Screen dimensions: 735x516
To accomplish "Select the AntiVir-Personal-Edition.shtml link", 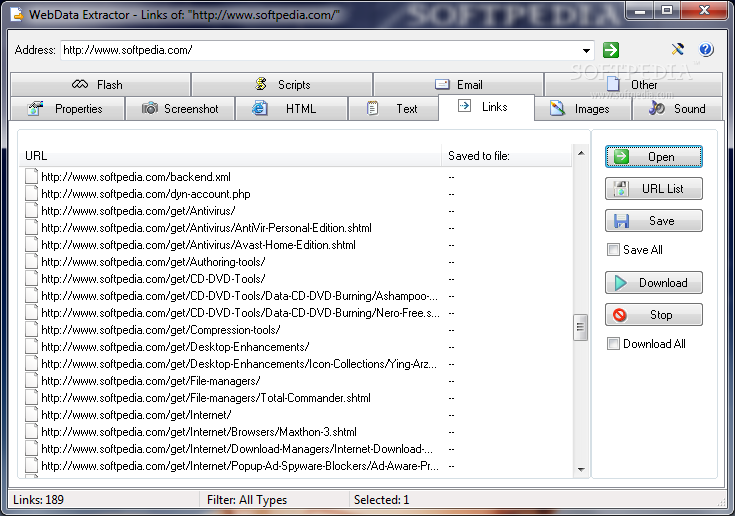I will coord(206,228).
